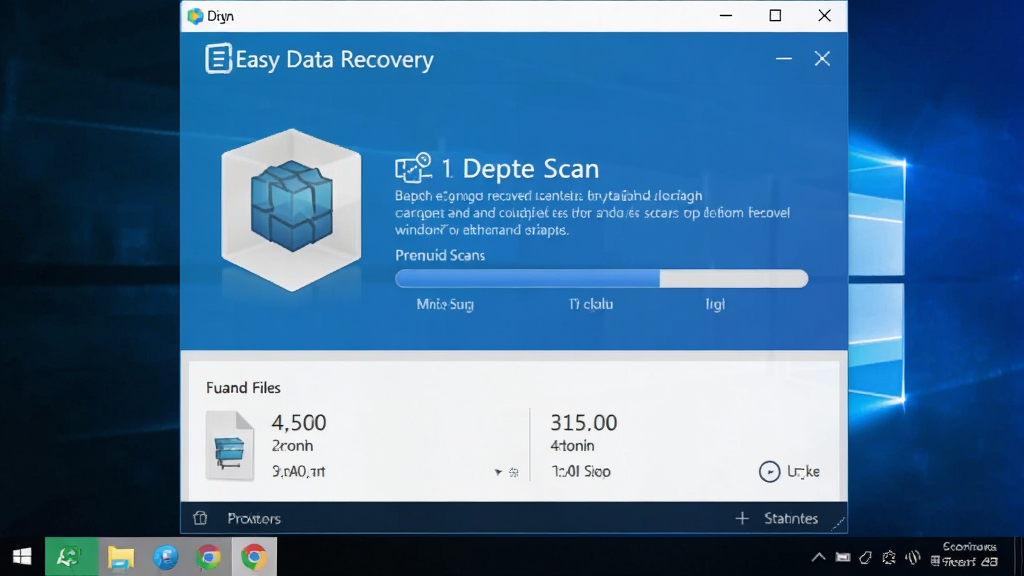
Task: Click the found file document icon
Action: click(x=229, y=445)
